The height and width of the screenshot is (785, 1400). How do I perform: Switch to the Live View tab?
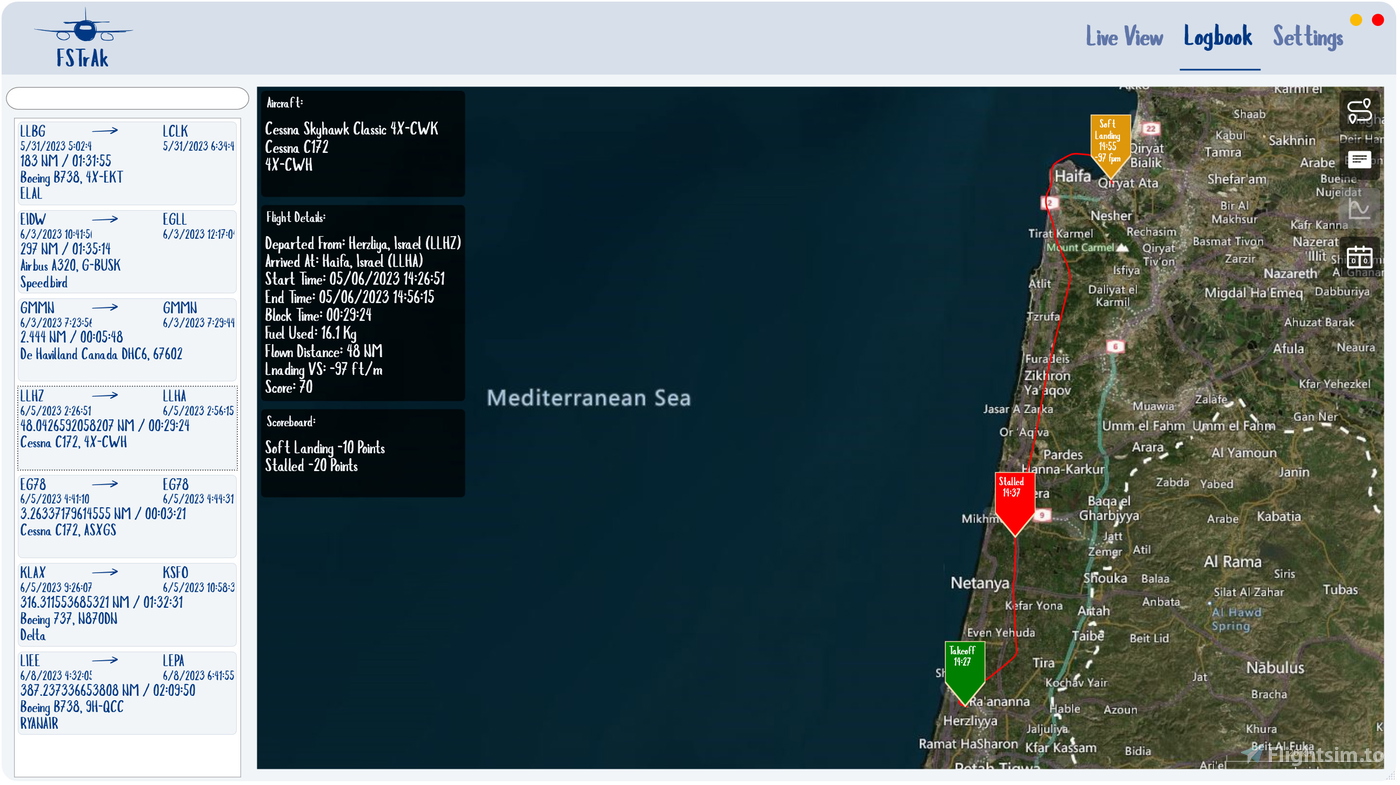click(x=1124, y=36)
